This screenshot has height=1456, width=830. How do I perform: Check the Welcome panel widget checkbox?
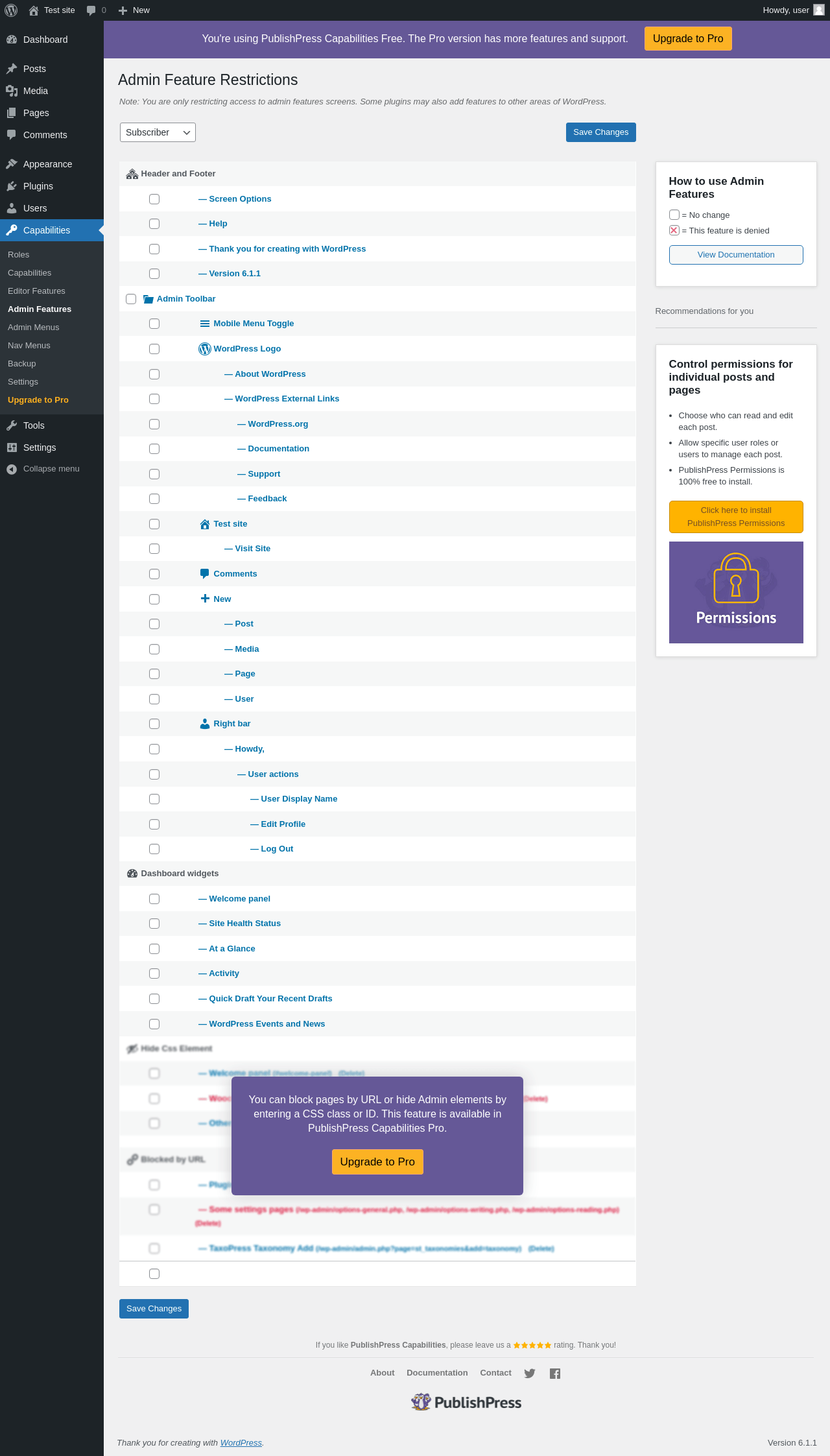[x=154, y=899]
